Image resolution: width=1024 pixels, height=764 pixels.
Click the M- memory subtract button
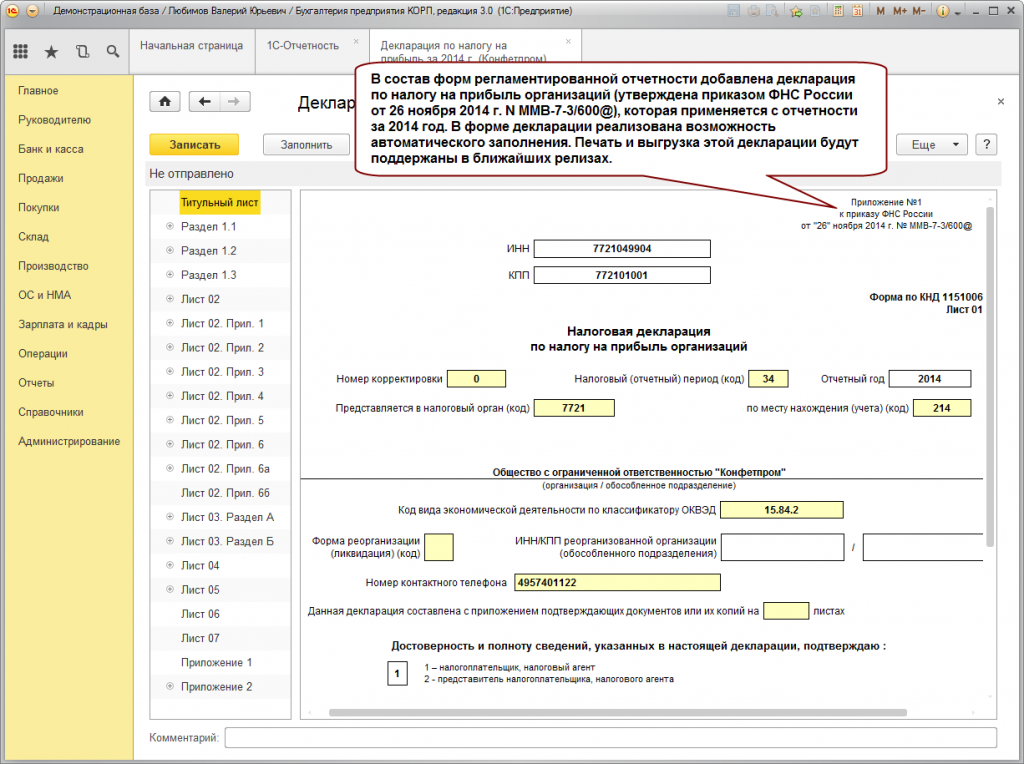pos(919,11)
